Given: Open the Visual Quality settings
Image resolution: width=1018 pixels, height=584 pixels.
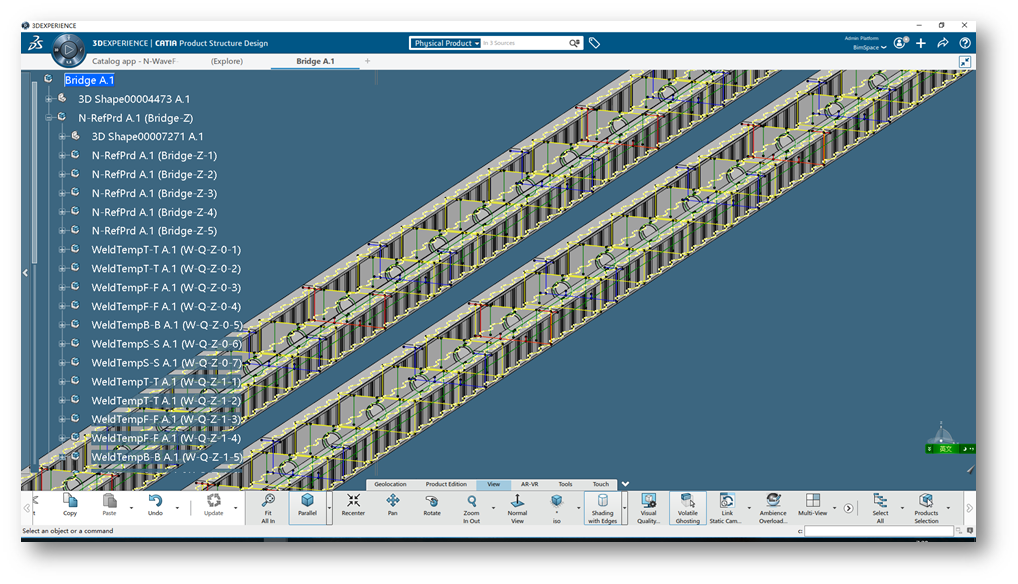Looking at the screenshot, I should point(648,505).
